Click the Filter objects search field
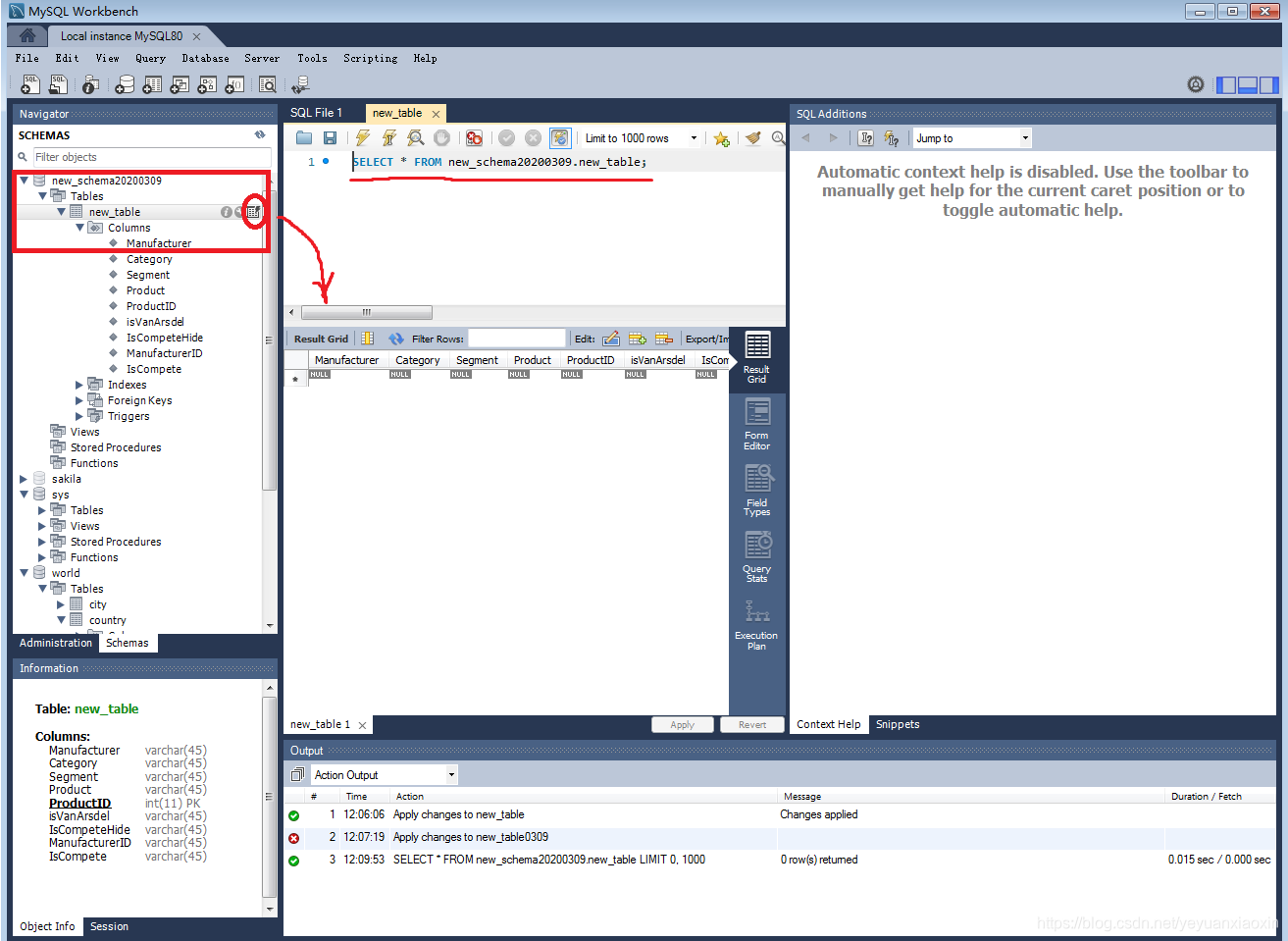1288x941 pixels. [151, 157]
